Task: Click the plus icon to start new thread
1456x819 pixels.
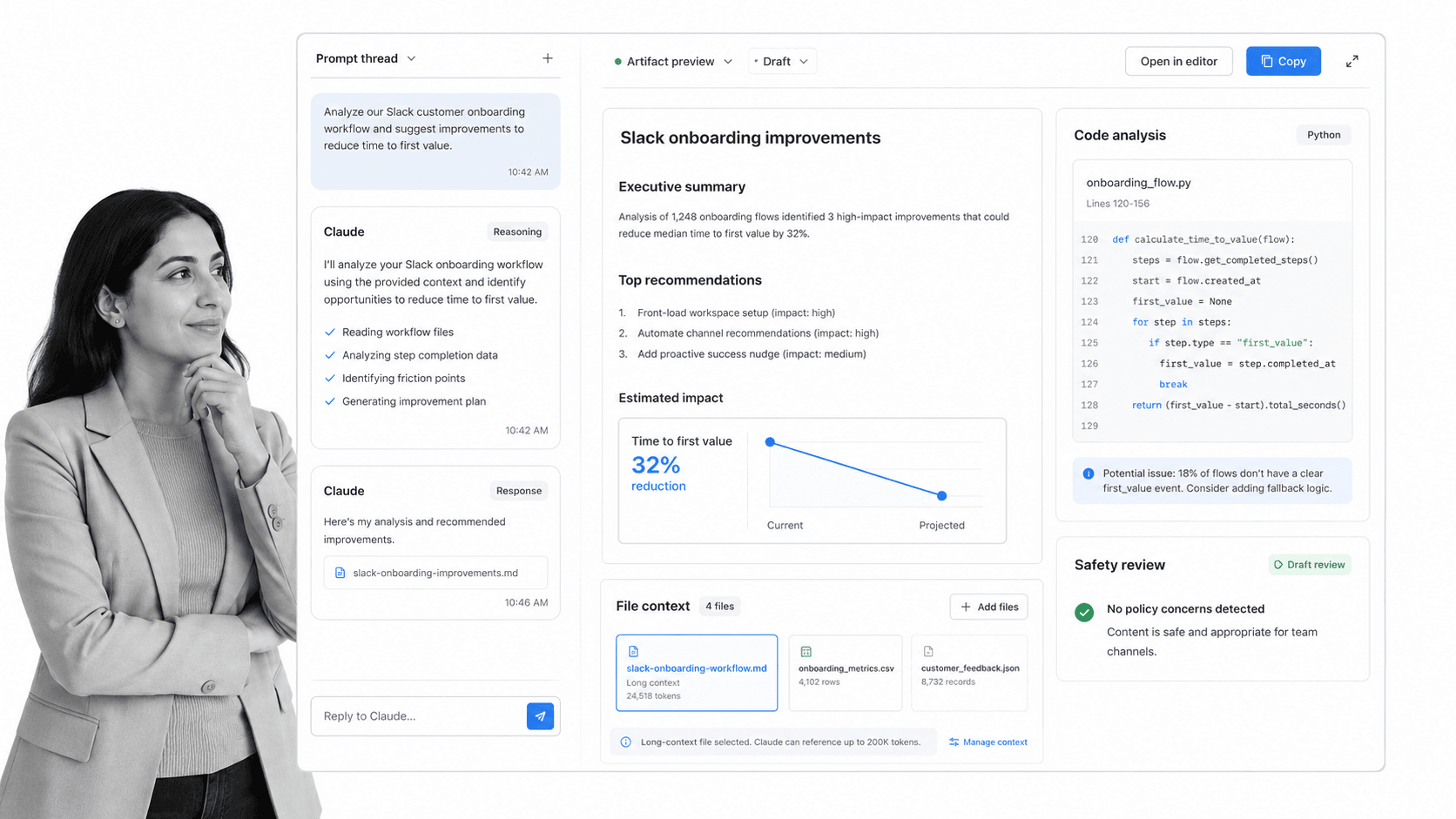Action: pos(548,58)
